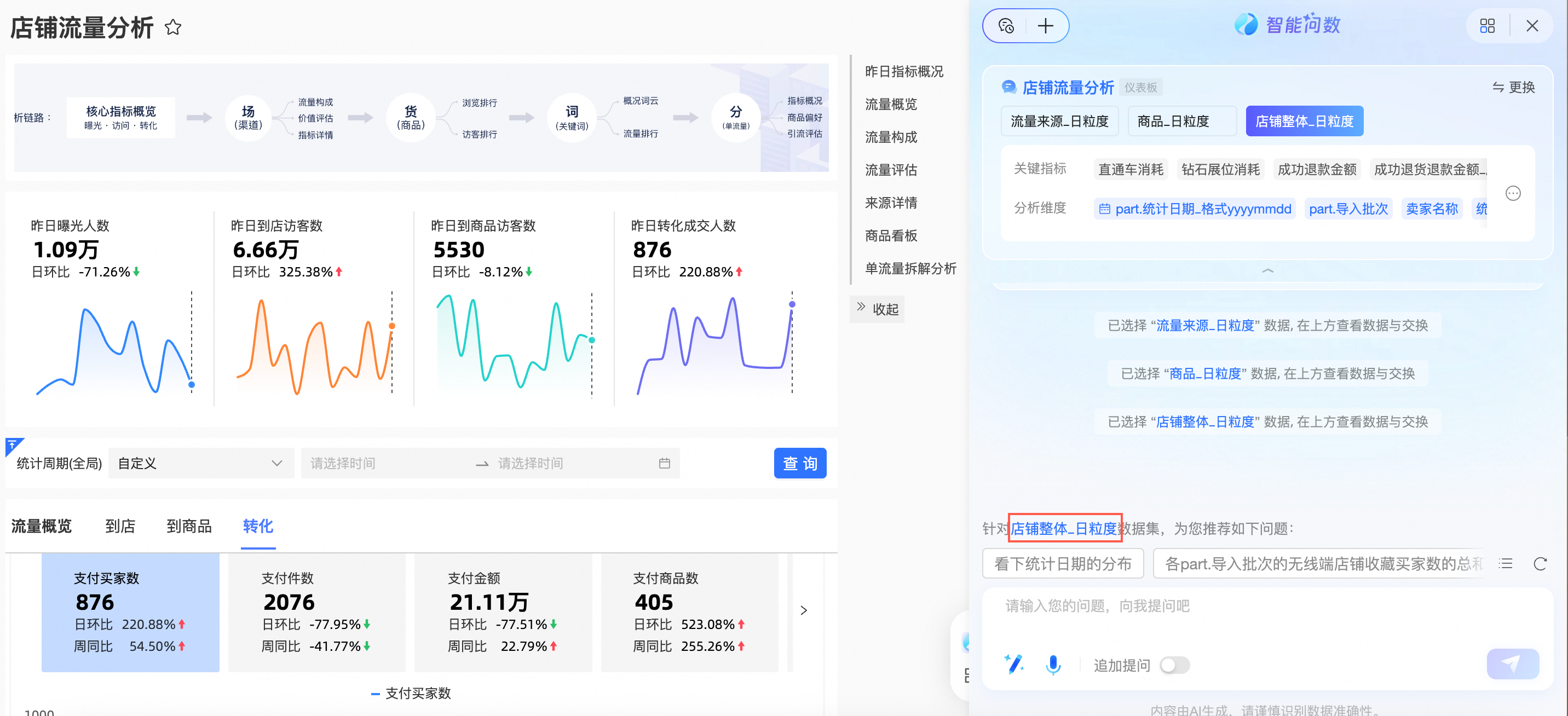The width and height of the screenshot is (1568, 716).
Task: Select the 支付件数 metric card
Action: pos(316,613)
